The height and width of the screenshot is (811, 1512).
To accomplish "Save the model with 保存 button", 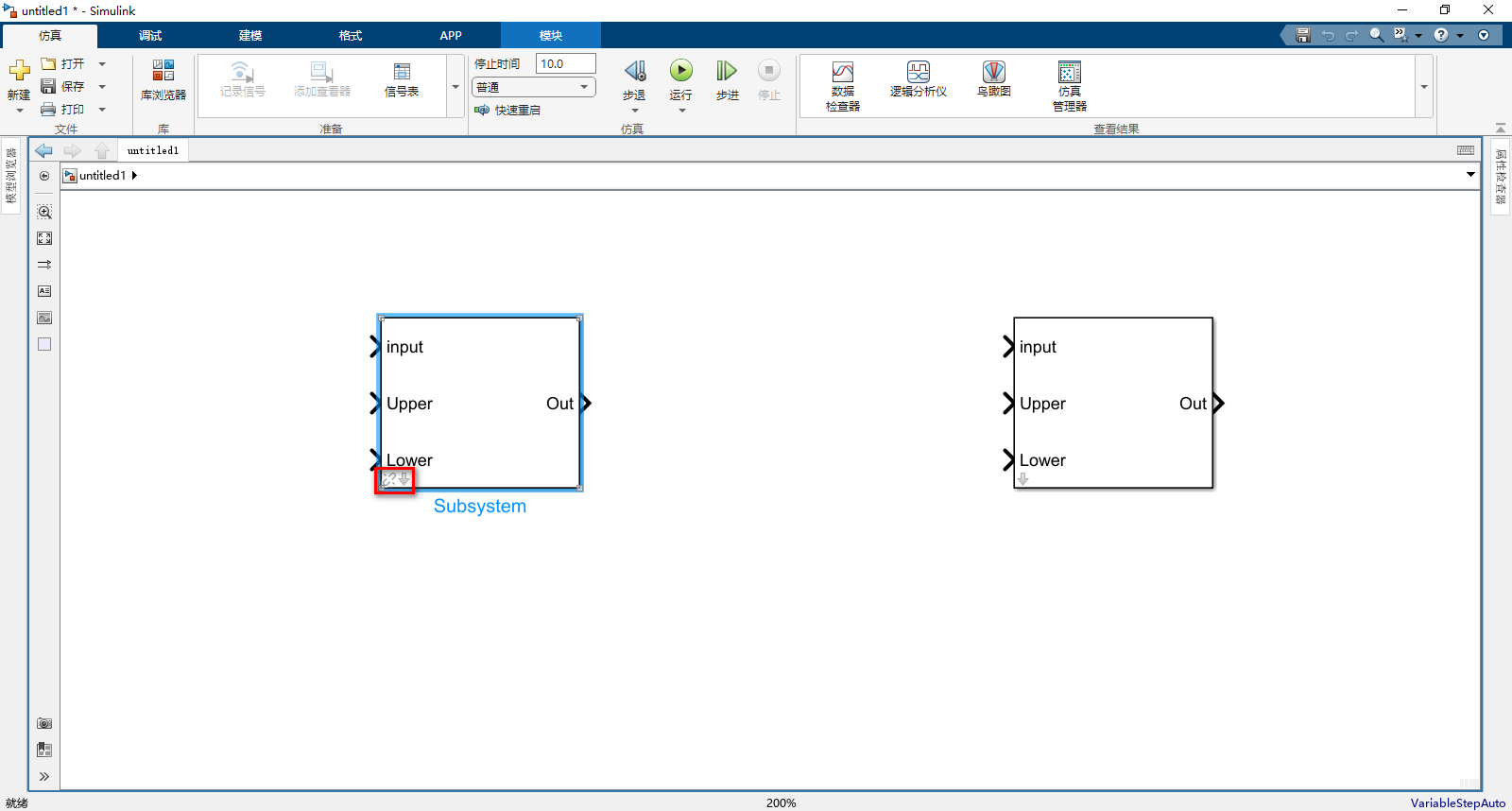I will tap(63, 86).
